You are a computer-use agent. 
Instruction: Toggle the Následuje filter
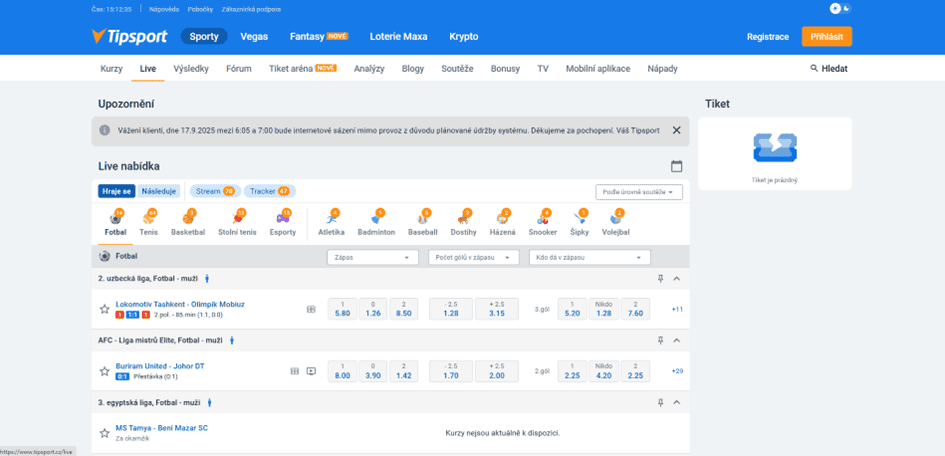coord(159,191)
